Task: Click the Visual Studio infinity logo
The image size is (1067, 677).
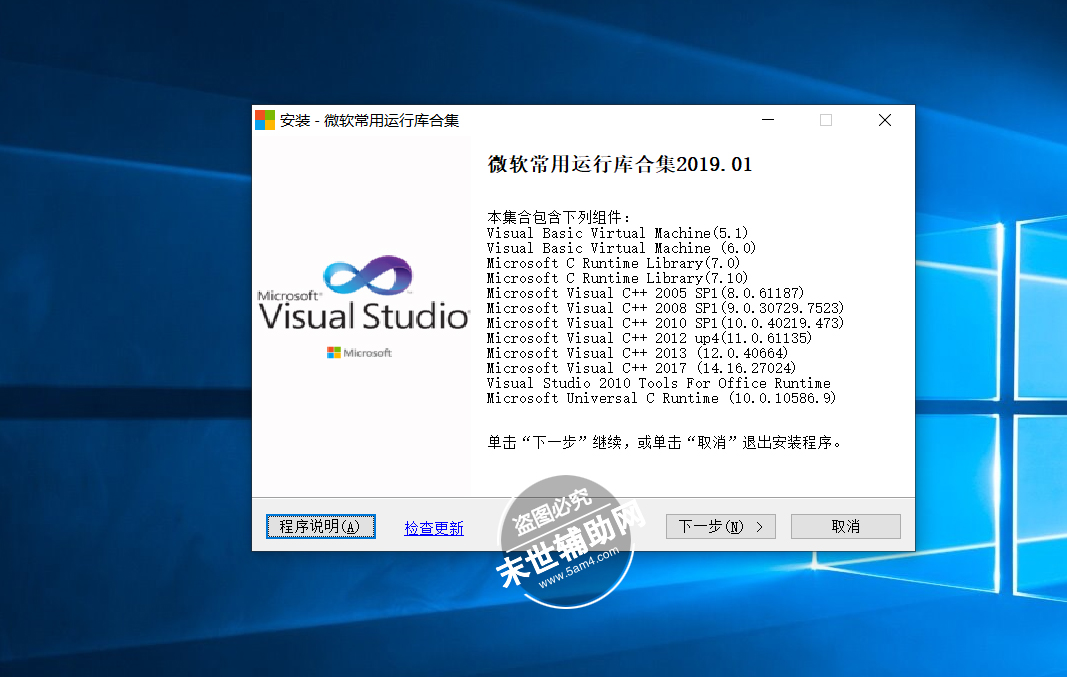Action: pyautogui.click(x=367, y=276)
